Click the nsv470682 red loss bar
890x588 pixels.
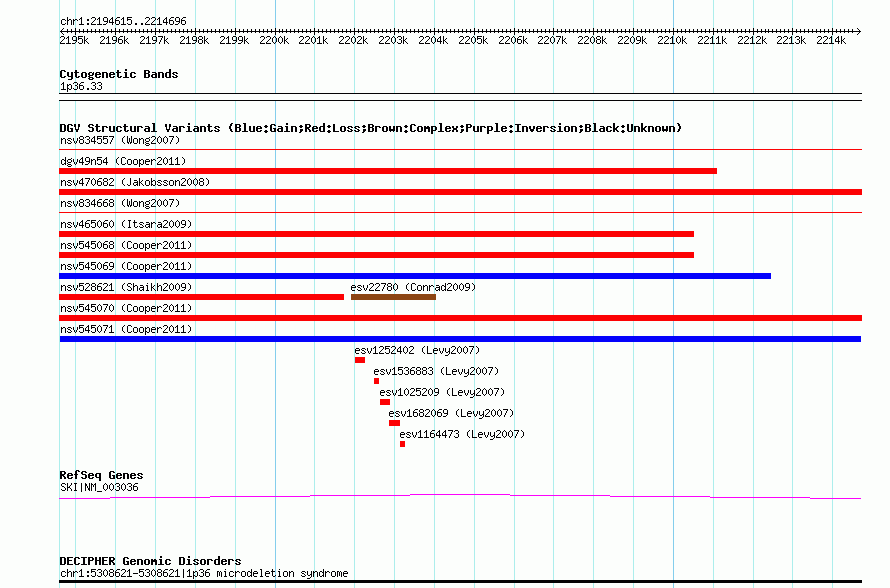pos(460,192)
